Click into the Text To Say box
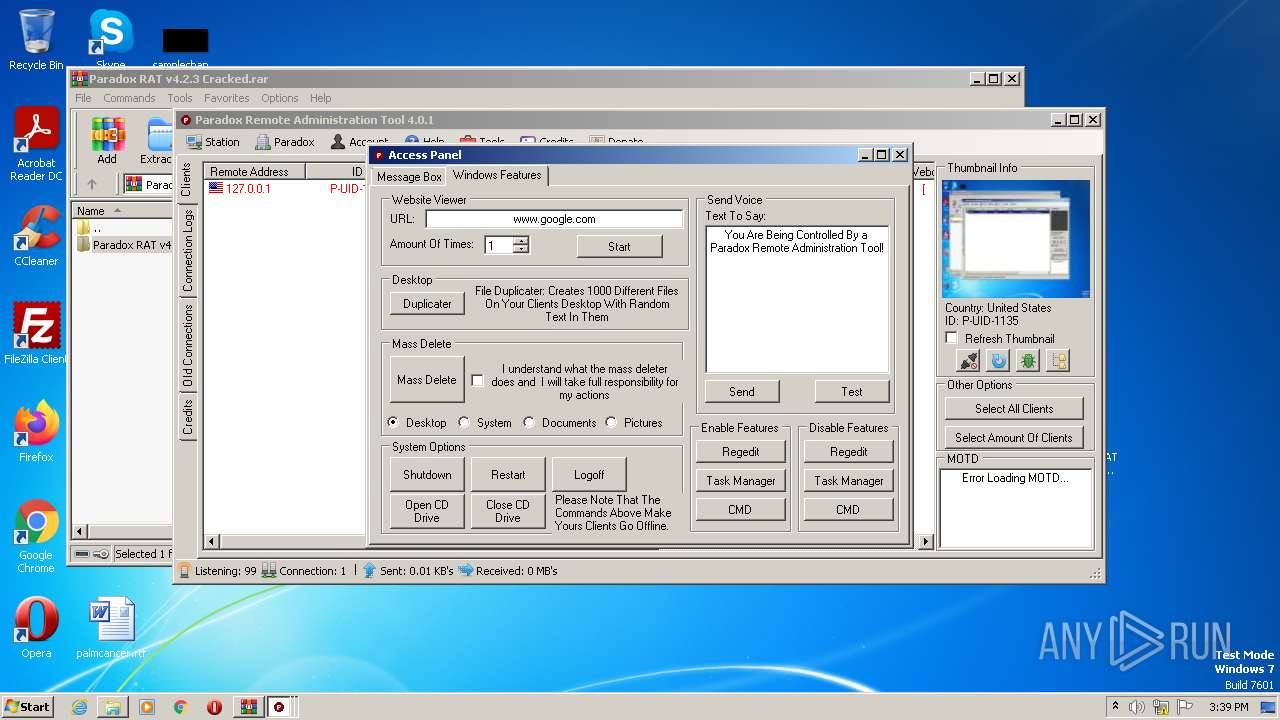Image resolution: width=1280 pixels, height=720 pixels. coord(797,299)
